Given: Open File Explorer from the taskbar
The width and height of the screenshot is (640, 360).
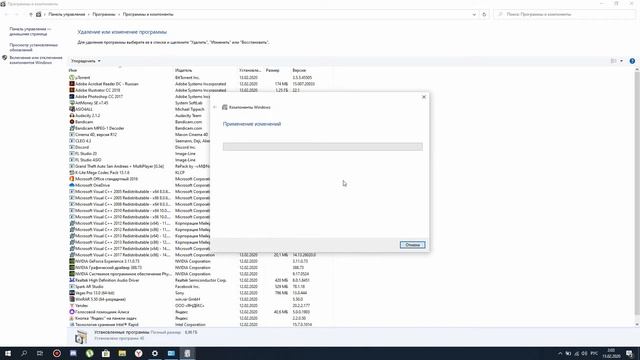Looking at the screenshot, I should coord(122,353).
